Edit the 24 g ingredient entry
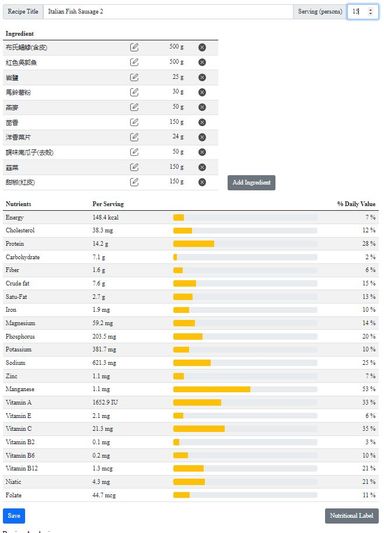384x533 pixels. point(134,137)
